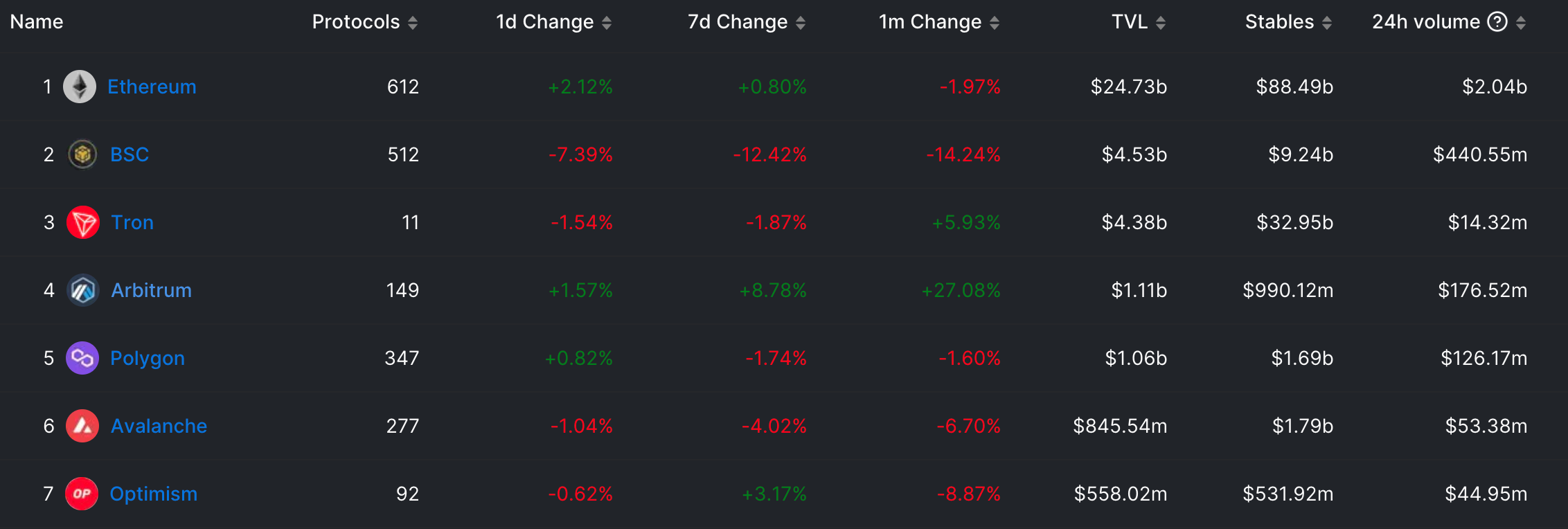Sort by 7d Change column arrows

coord(801,23)
